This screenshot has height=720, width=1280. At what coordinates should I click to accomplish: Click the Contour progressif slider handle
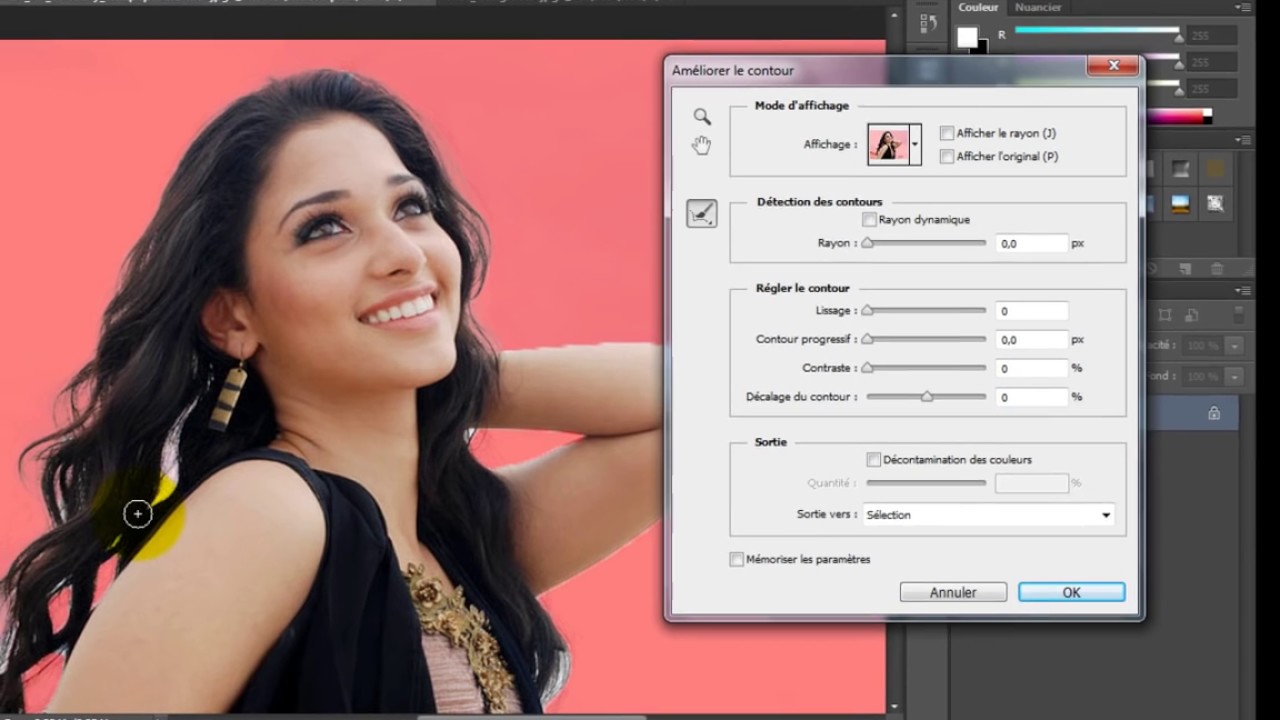coord(867,340)
